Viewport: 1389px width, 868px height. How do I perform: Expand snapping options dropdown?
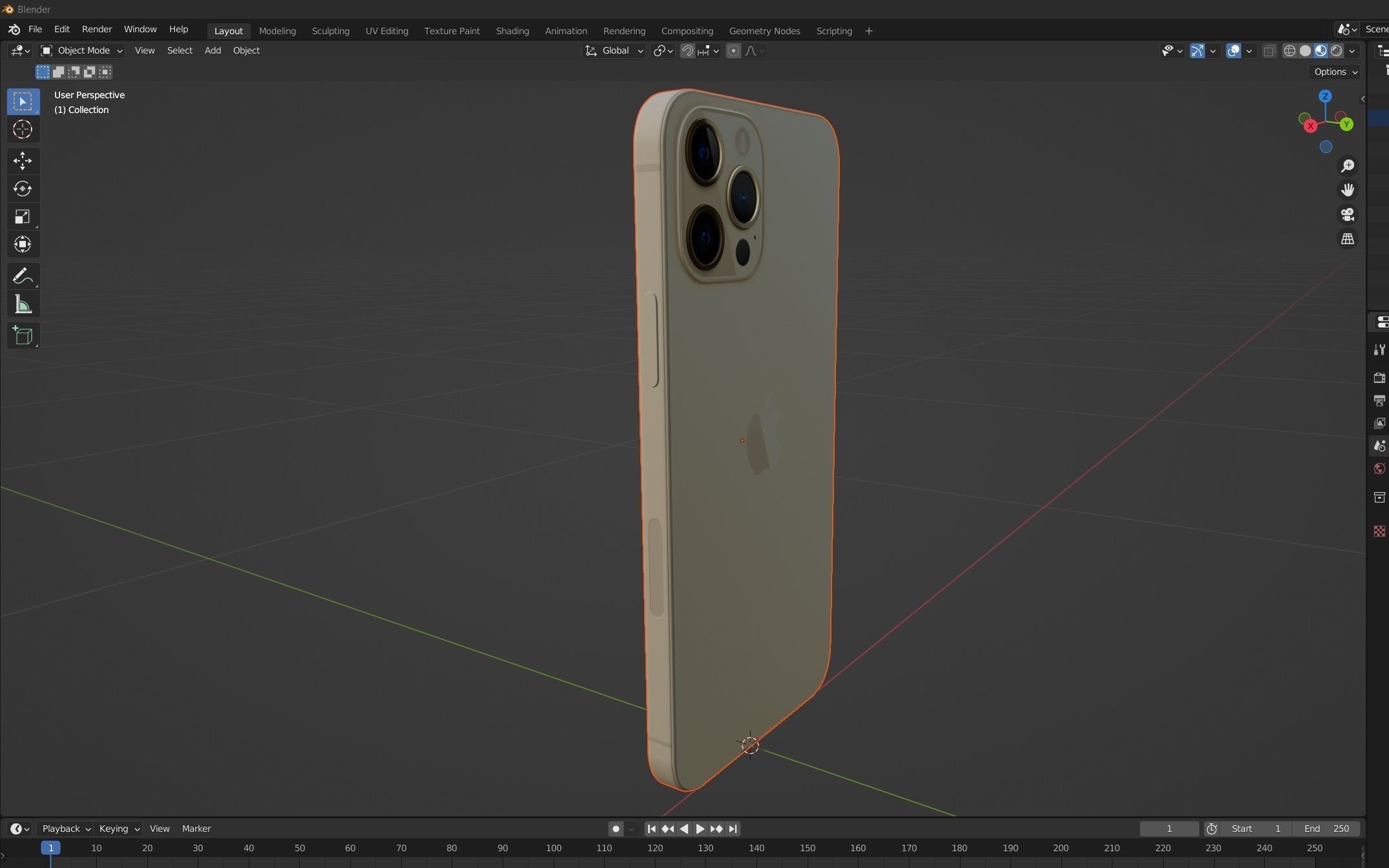click(709, 50)
